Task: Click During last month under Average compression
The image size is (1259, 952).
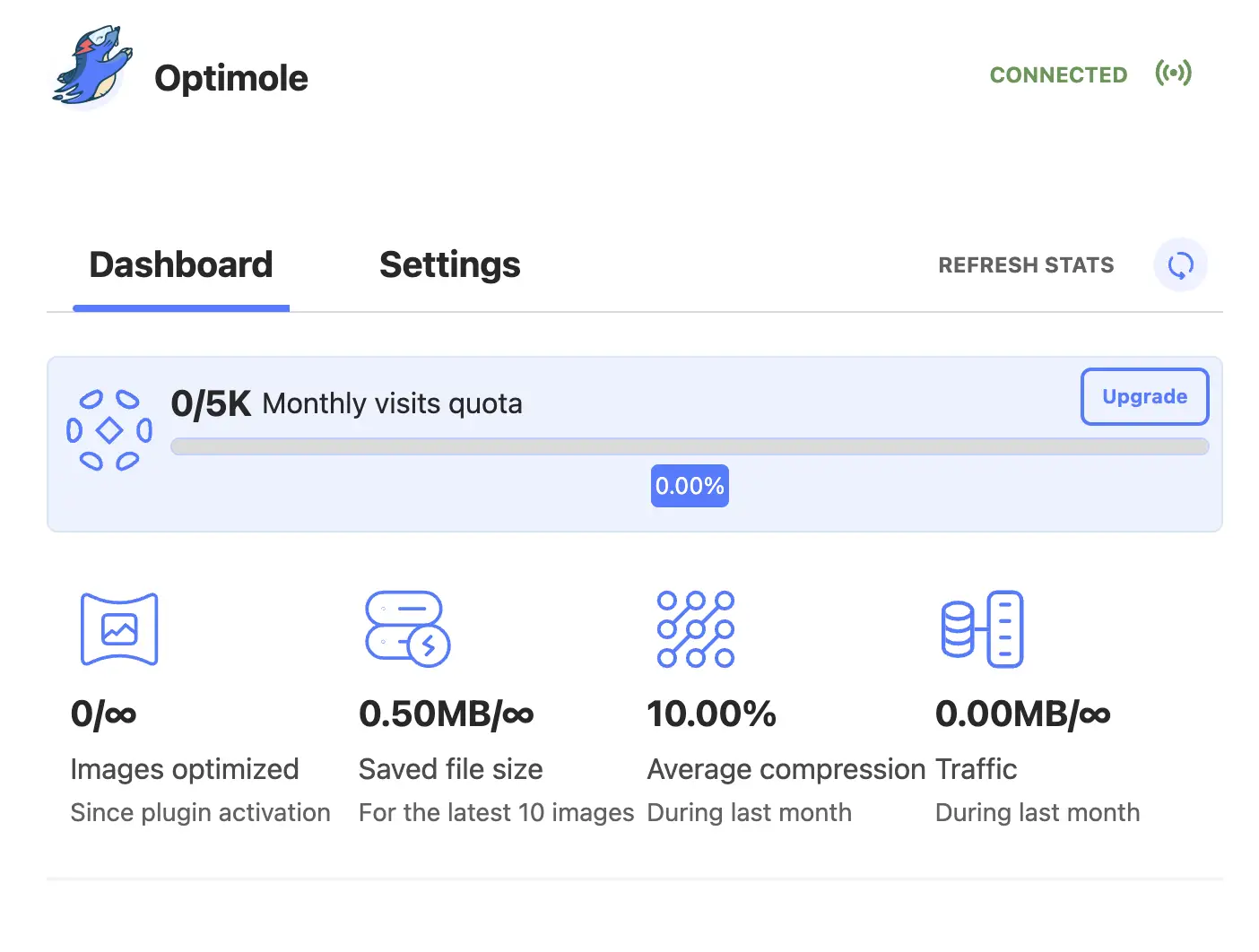Action: 750,812
